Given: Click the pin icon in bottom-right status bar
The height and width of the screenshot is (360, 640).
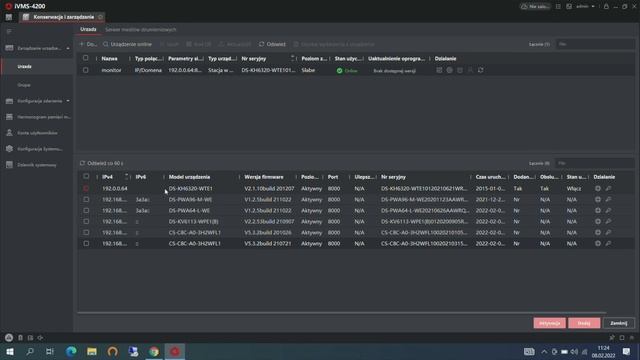Looking at the screenshot, I should tap(611, 338).
